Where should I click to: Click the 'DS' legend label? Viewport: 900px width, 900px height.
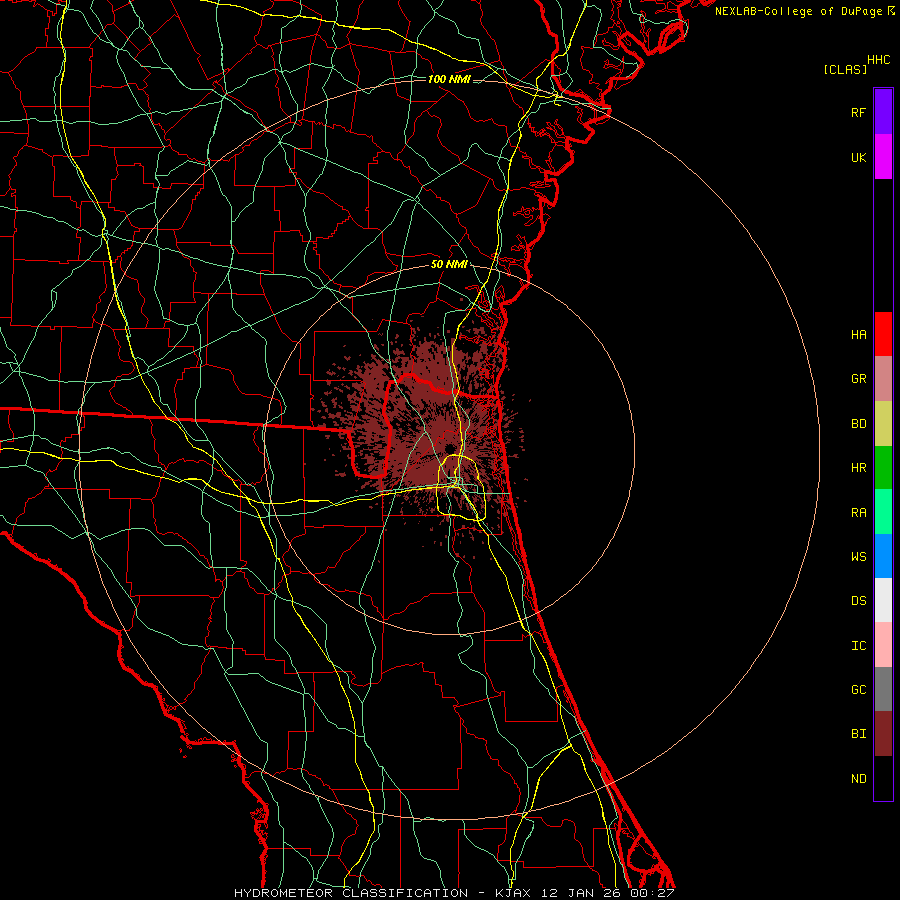click(x=859, y=601)
